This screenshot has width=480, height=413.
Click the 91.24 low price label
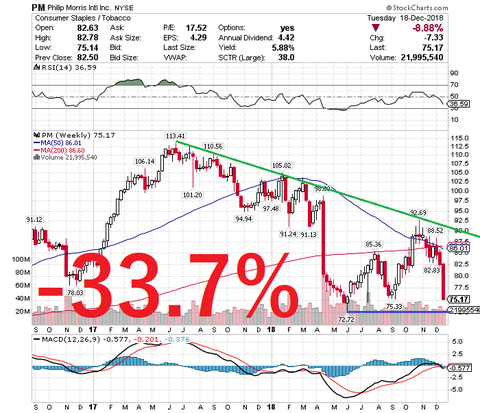pyautogui.click(x=288, y=234)
